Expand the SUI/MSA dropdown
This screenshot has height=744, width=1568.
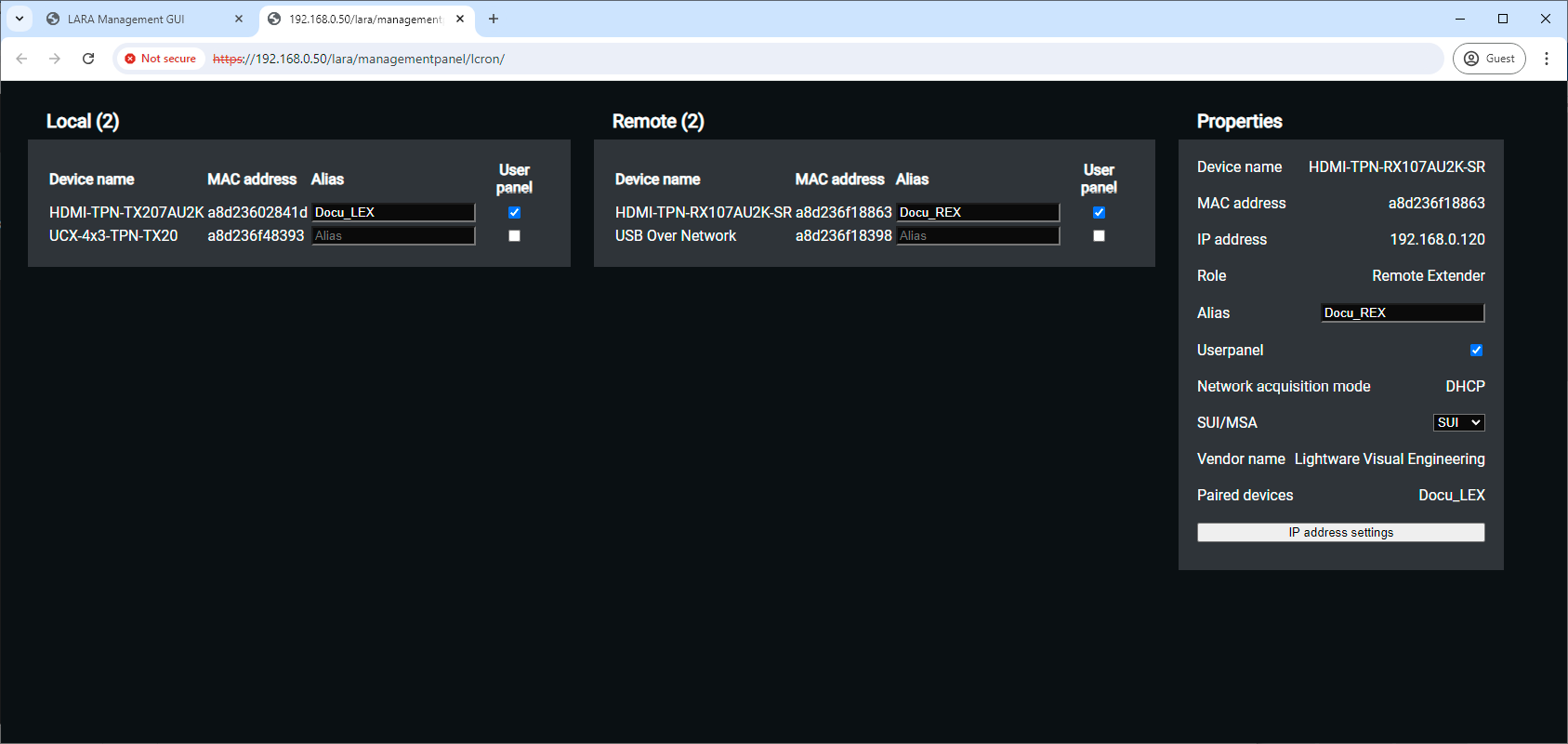[x=1458, y=423]
